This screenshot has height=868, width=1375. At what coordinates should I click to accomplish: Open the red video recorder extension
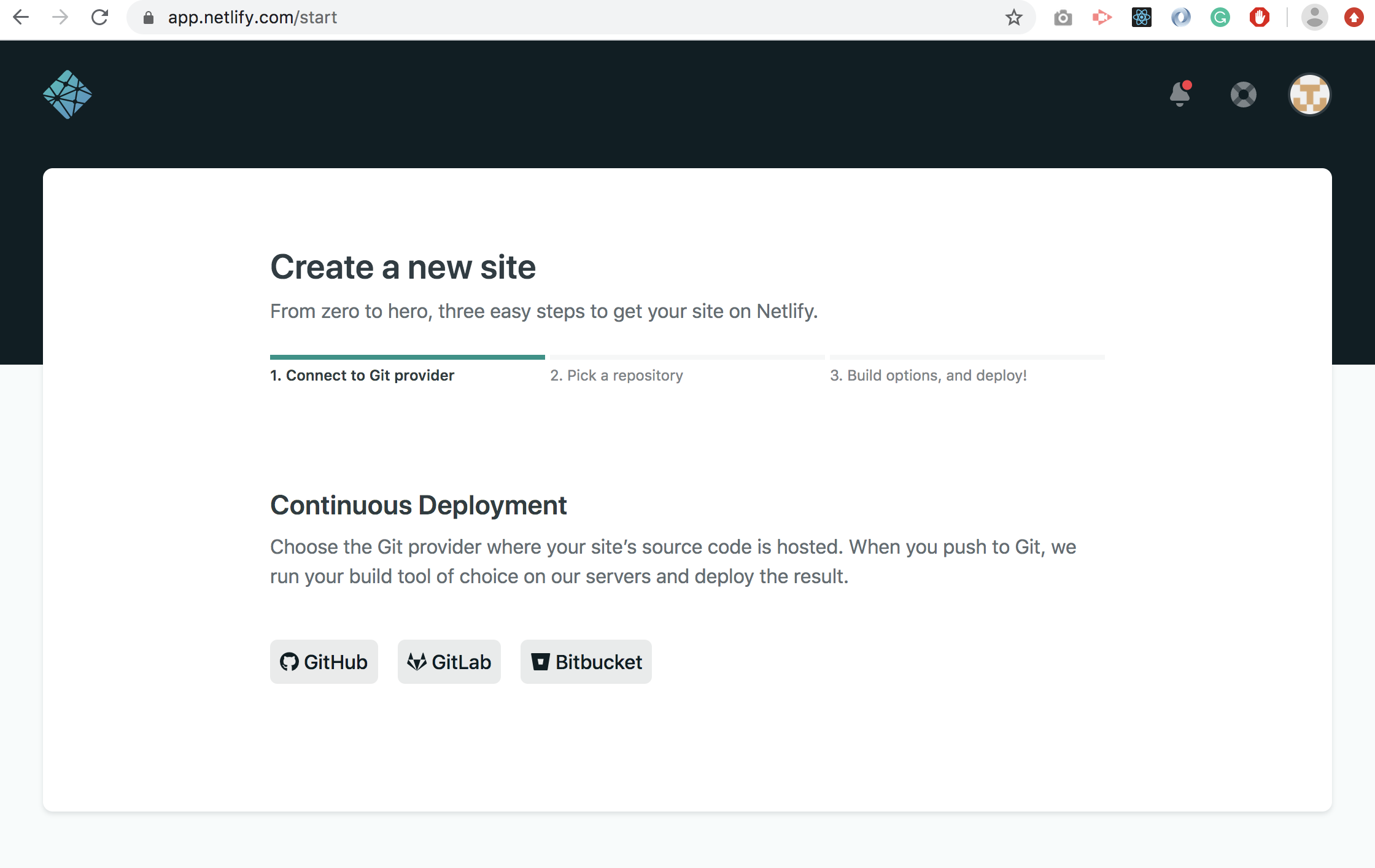1102,17
